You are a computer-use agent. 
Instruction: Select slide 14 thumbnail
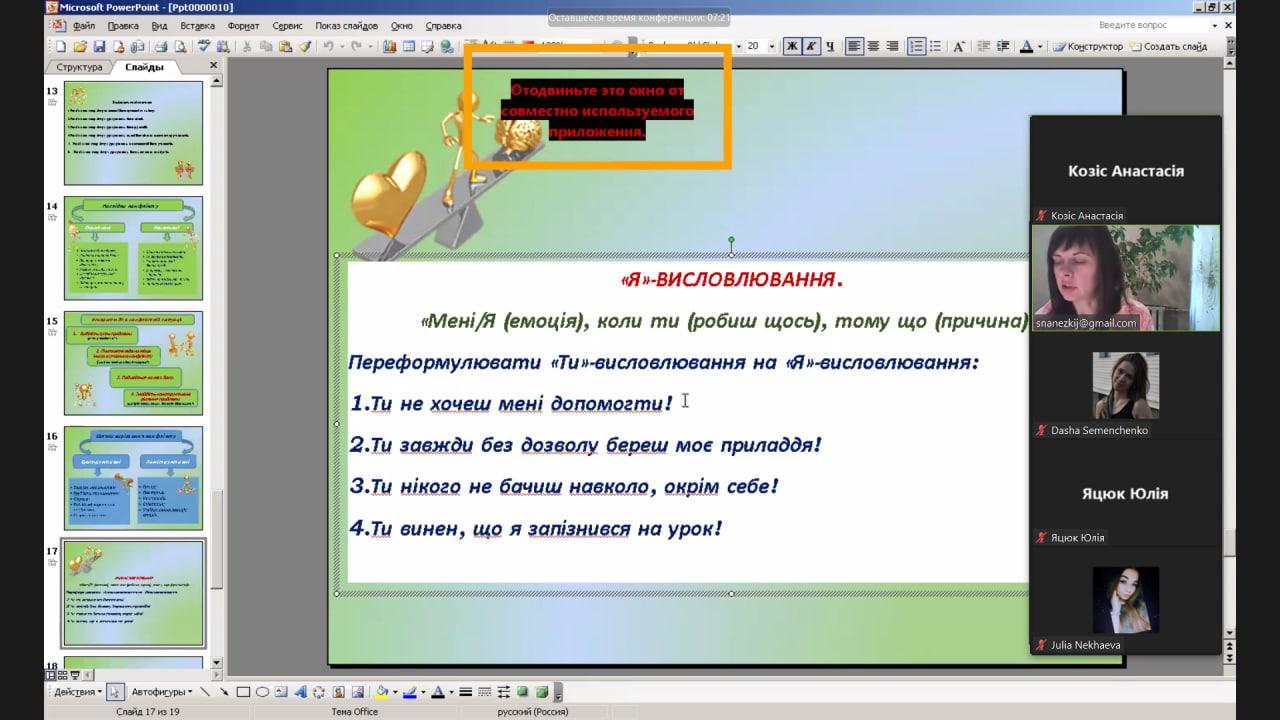click(x=133, y=248)
